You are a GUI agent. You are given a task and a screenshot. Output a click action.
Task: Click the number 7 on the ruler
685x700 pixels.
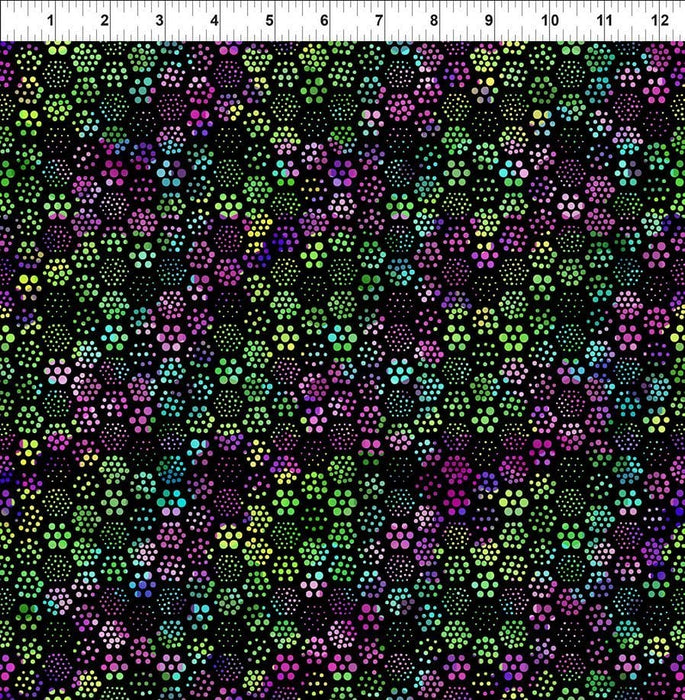[x=379, y=20]
